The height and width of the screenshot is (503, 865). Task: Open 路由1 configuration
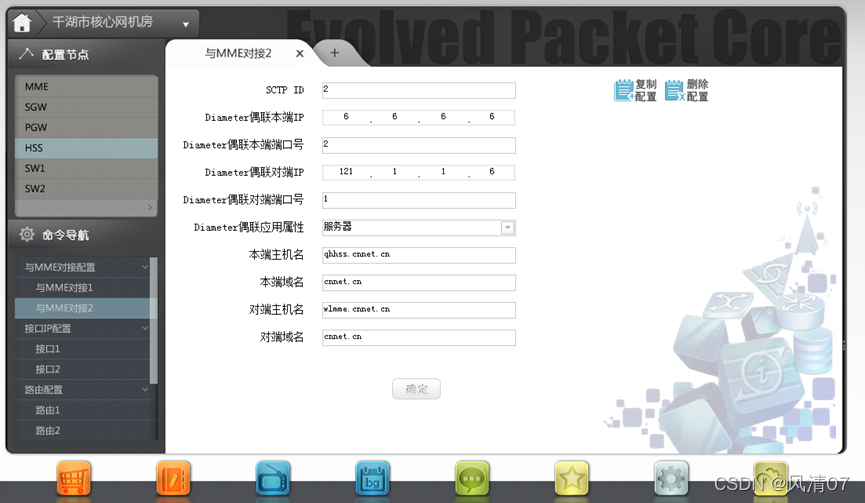pos(83,410)
